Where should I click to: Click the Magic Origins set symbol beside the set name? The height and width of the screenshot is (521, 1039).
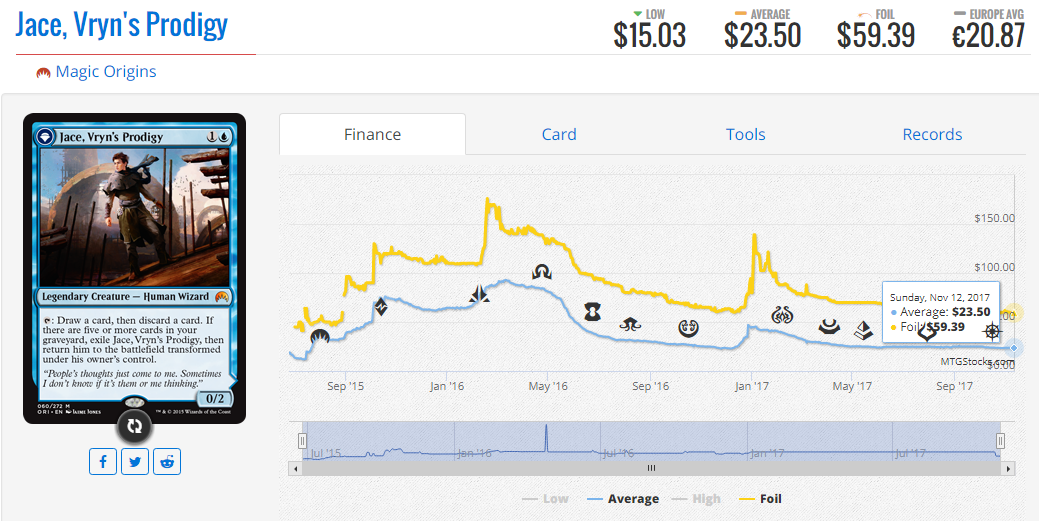pyautogui.click(x=44, y=72)
